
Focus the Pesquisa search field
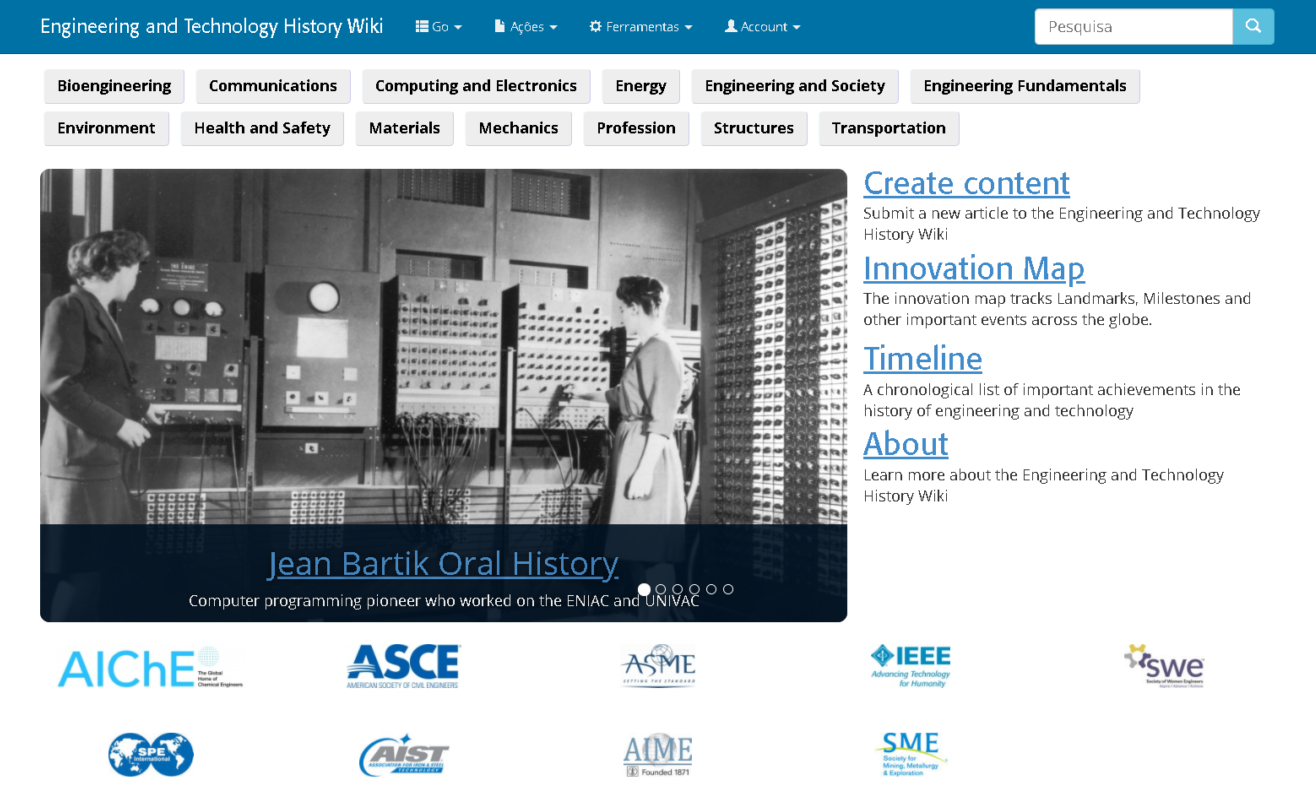1133,27
